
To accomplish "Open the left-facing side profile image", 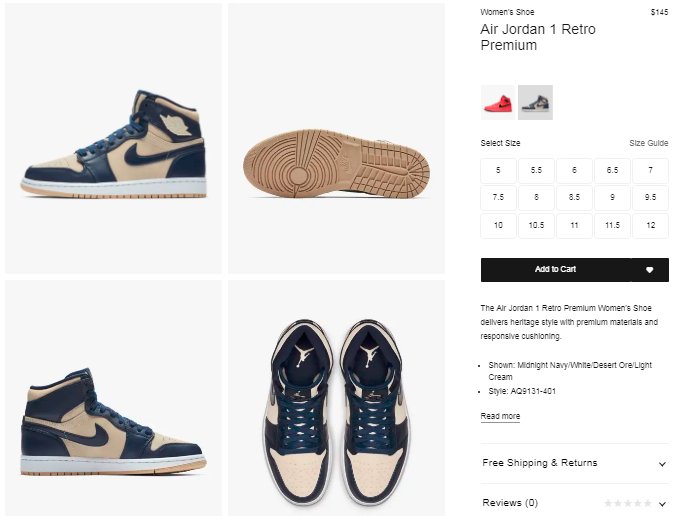I will click(x=114, y=139).
